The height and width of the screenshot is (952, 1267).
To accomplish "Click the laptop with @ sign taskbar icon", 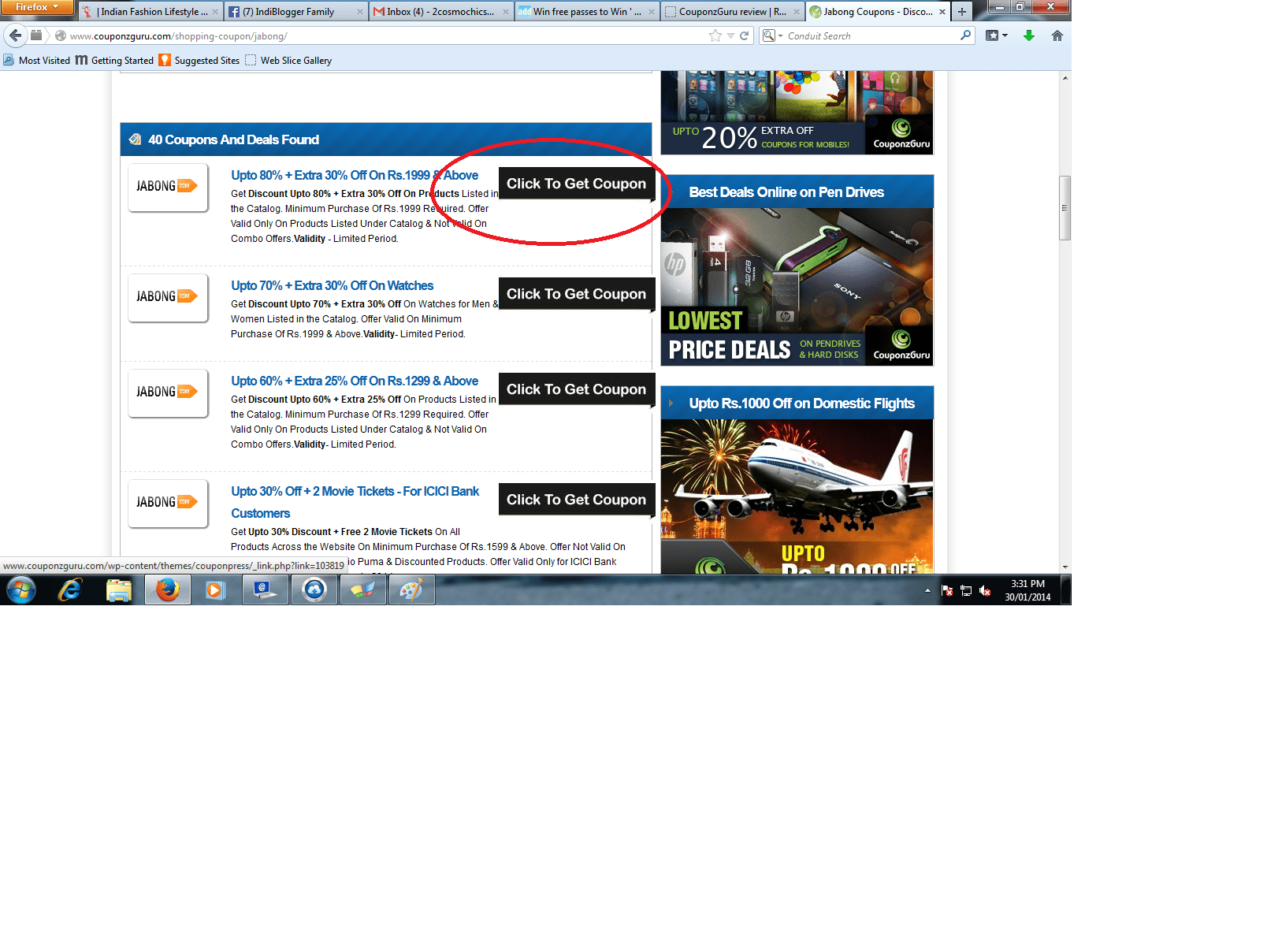I will [265, 589].
